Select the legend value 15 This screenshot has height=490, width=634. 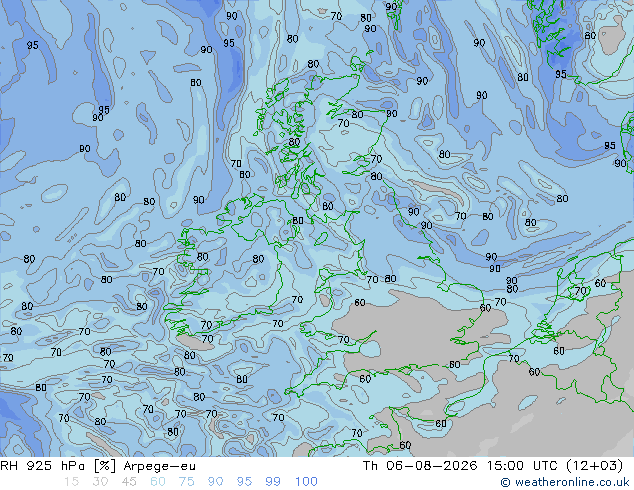pos(71,482)
